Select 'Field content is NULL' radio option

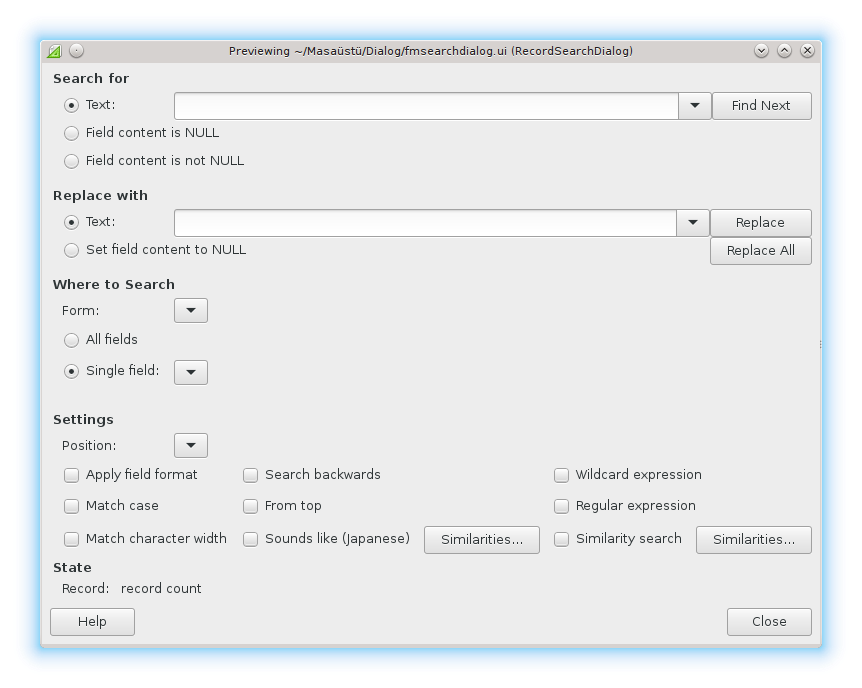72,133
